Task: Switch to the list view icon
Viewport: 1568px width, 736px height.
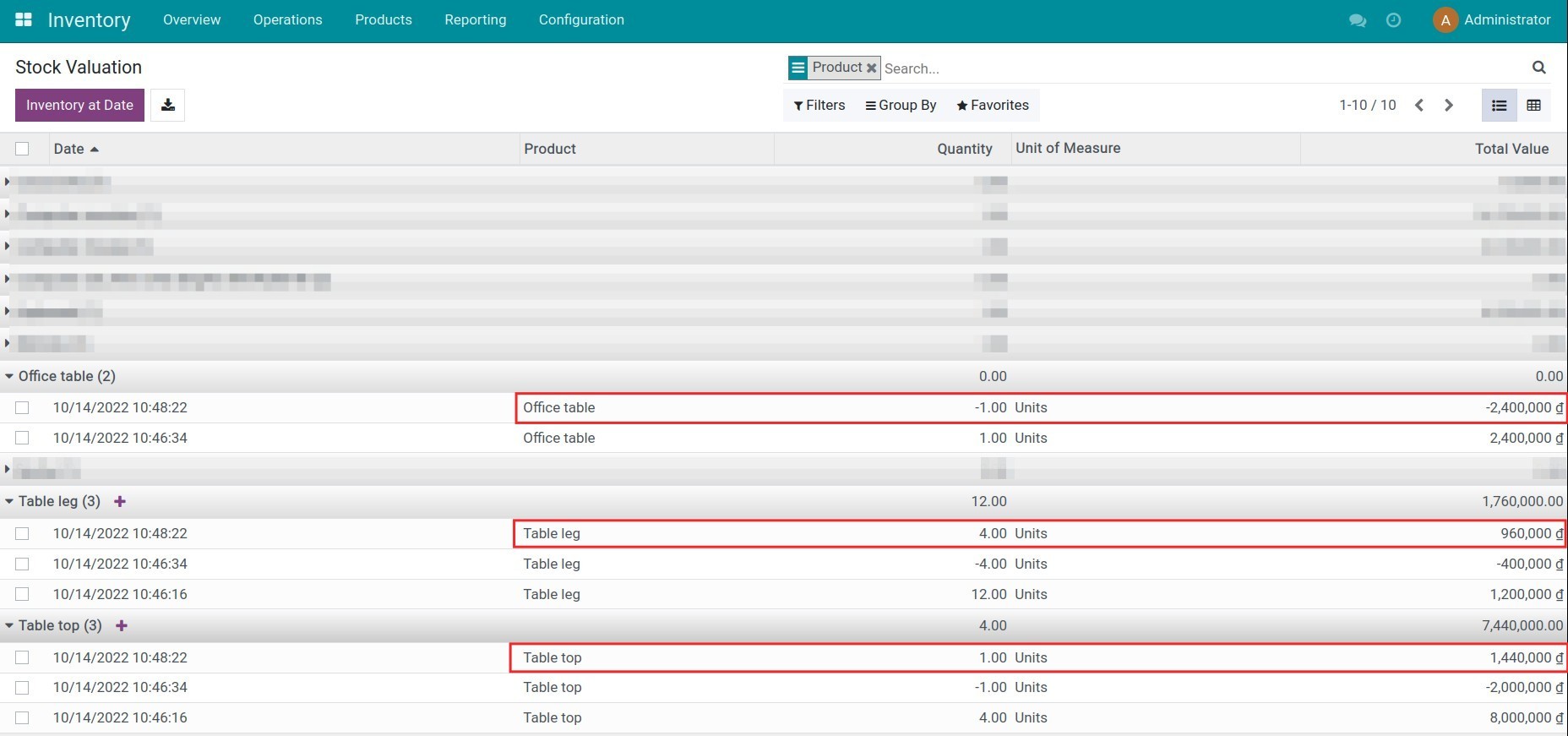Action: [x=1499, y=106]
